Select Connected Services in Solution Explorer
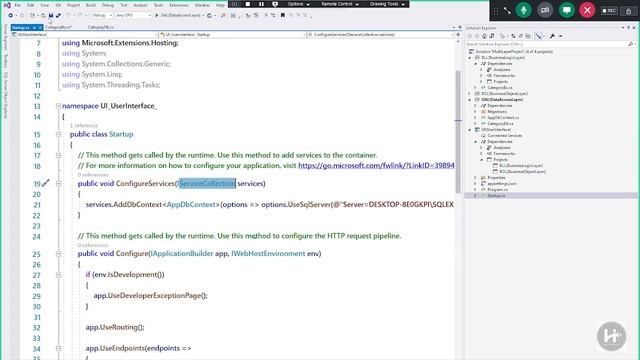This screenshot has height=360, width=640. (x=505, y=136)
